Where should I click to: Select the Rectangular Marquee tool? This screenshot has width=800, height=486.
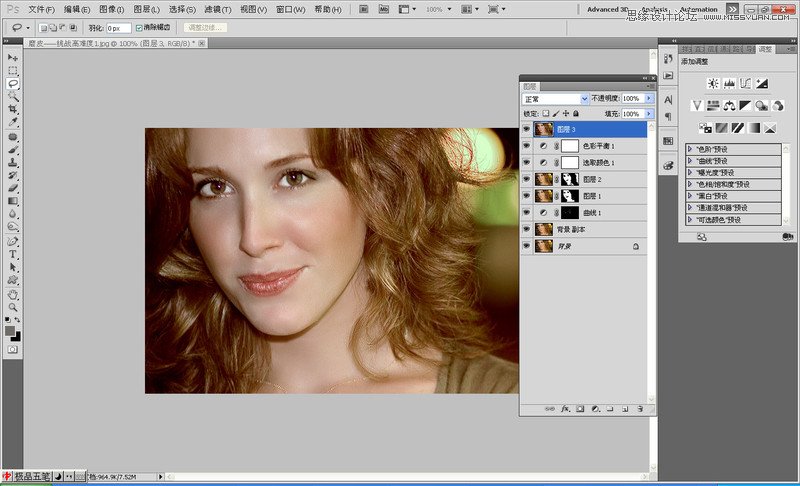coord(13,71)
